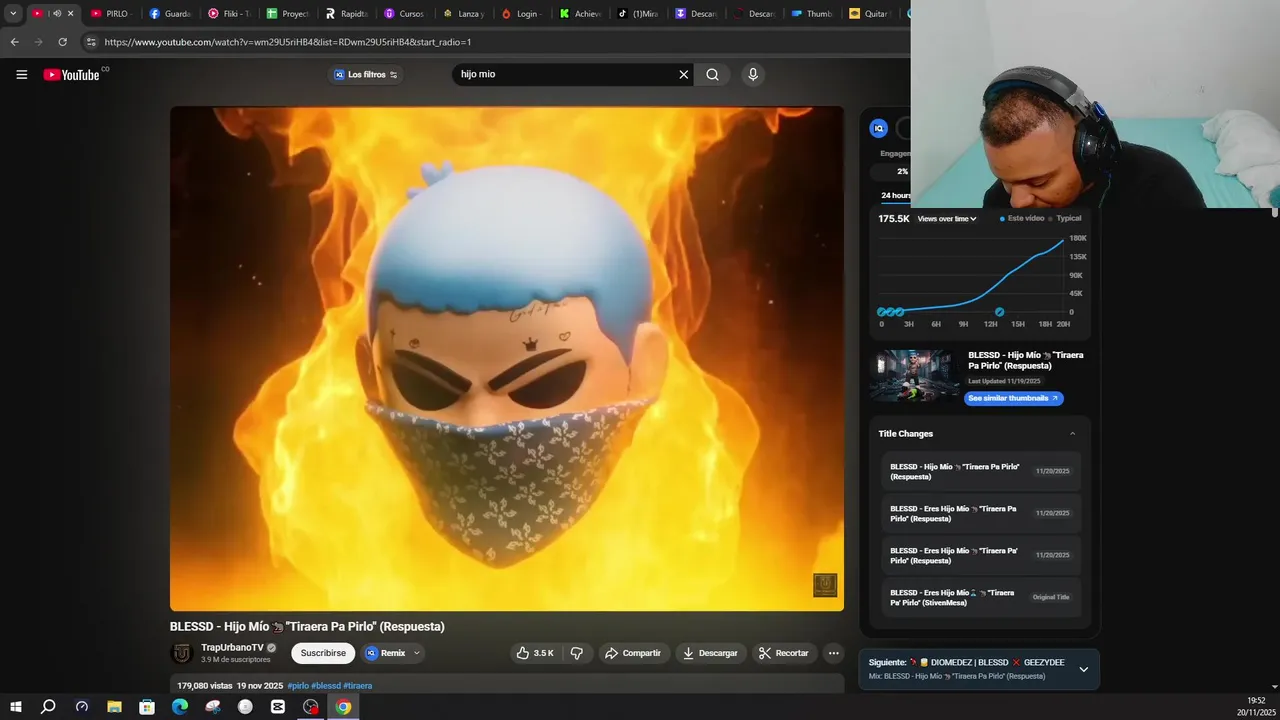
Task: Toggle the 'Typical' chart legend
Action: (x=1066, y=218)
